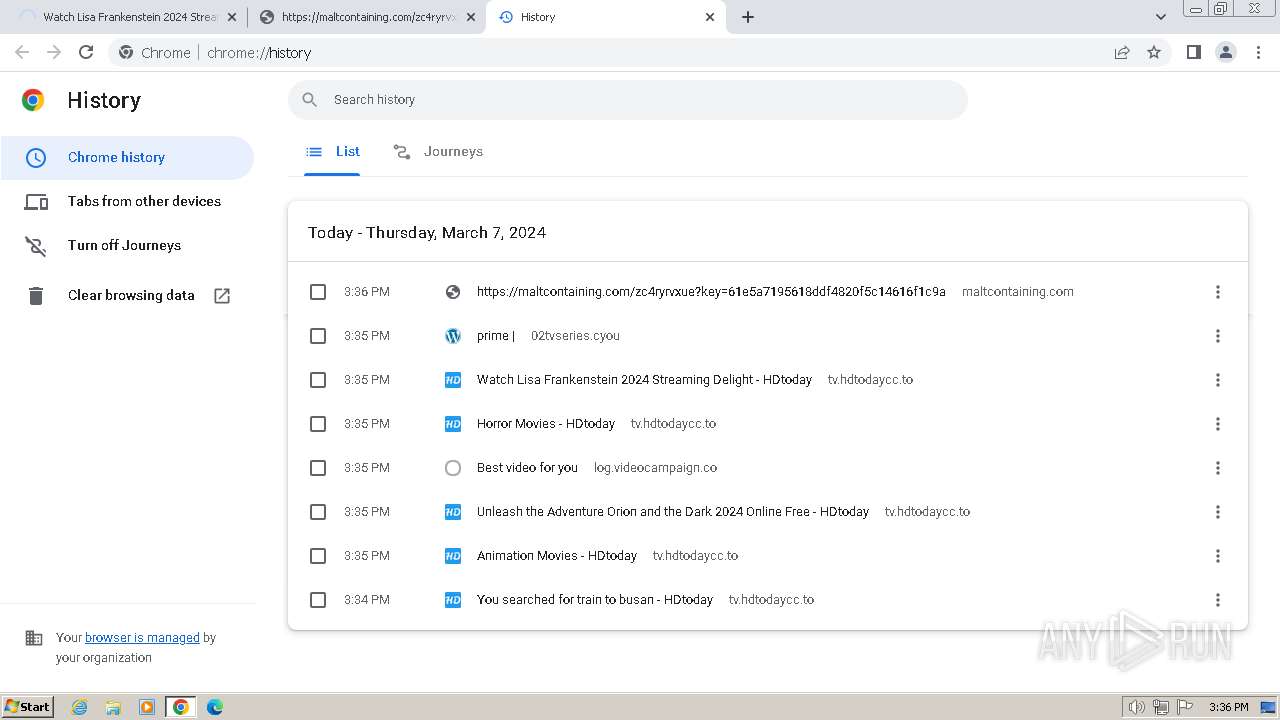The width and height of the screenshot is (1280, 720).
Task: Open actions menu for Animation Movies entry
Action: pos(1218,556)
